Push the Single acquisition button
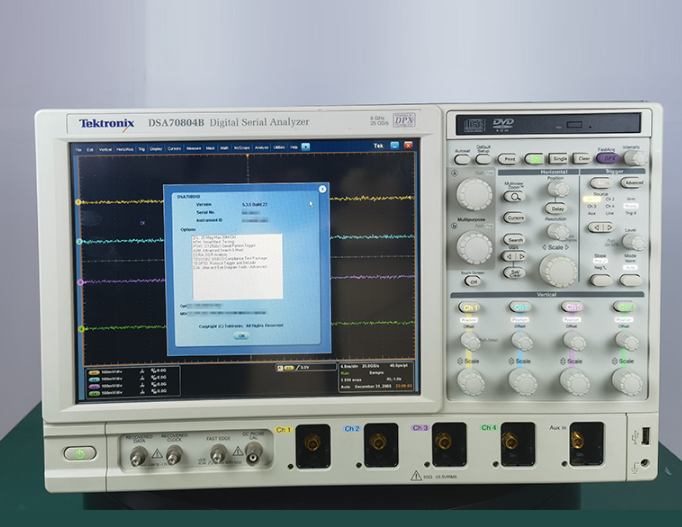 [x=559, y=159]
